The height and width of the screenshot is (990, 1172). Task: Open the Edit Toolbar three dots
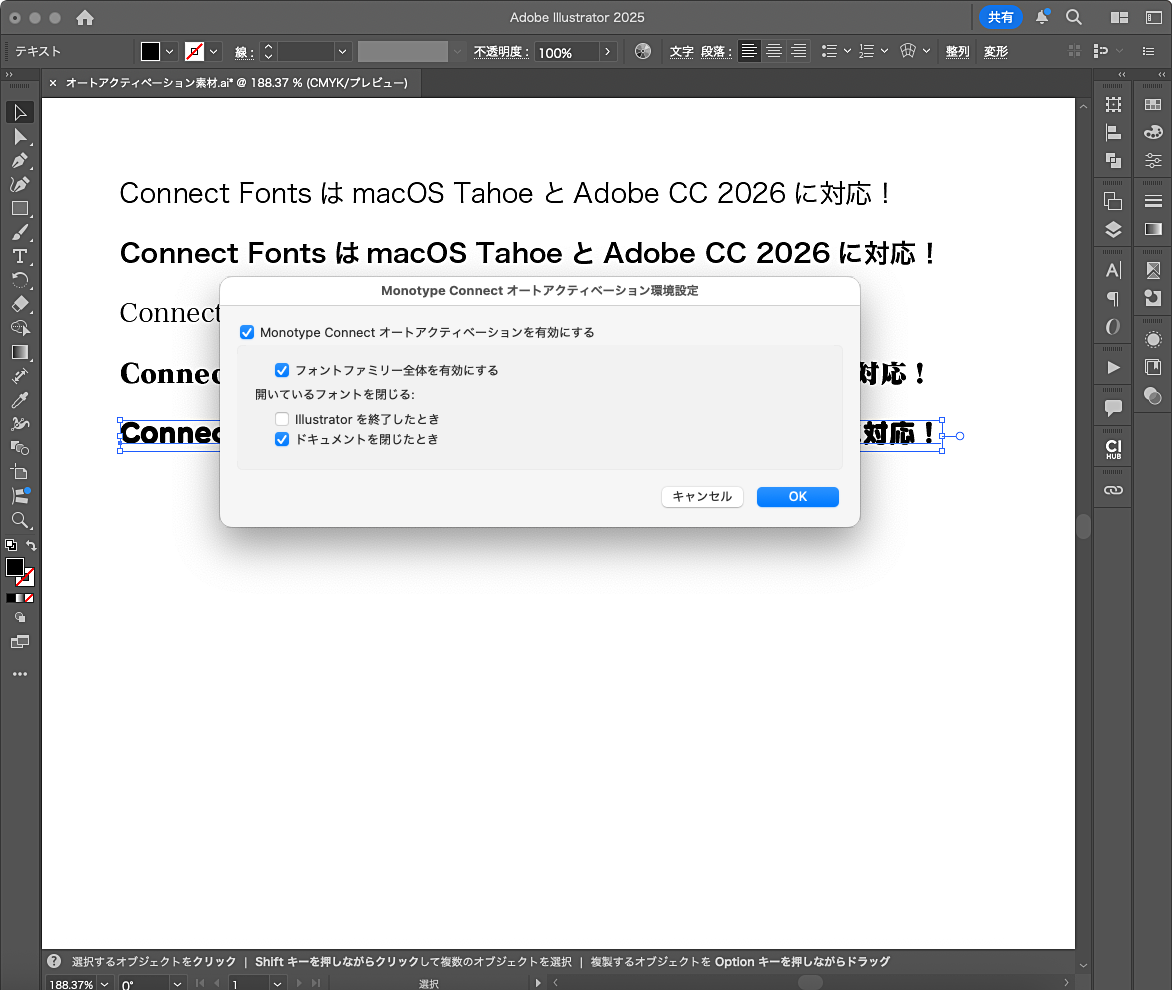[20, 674]
